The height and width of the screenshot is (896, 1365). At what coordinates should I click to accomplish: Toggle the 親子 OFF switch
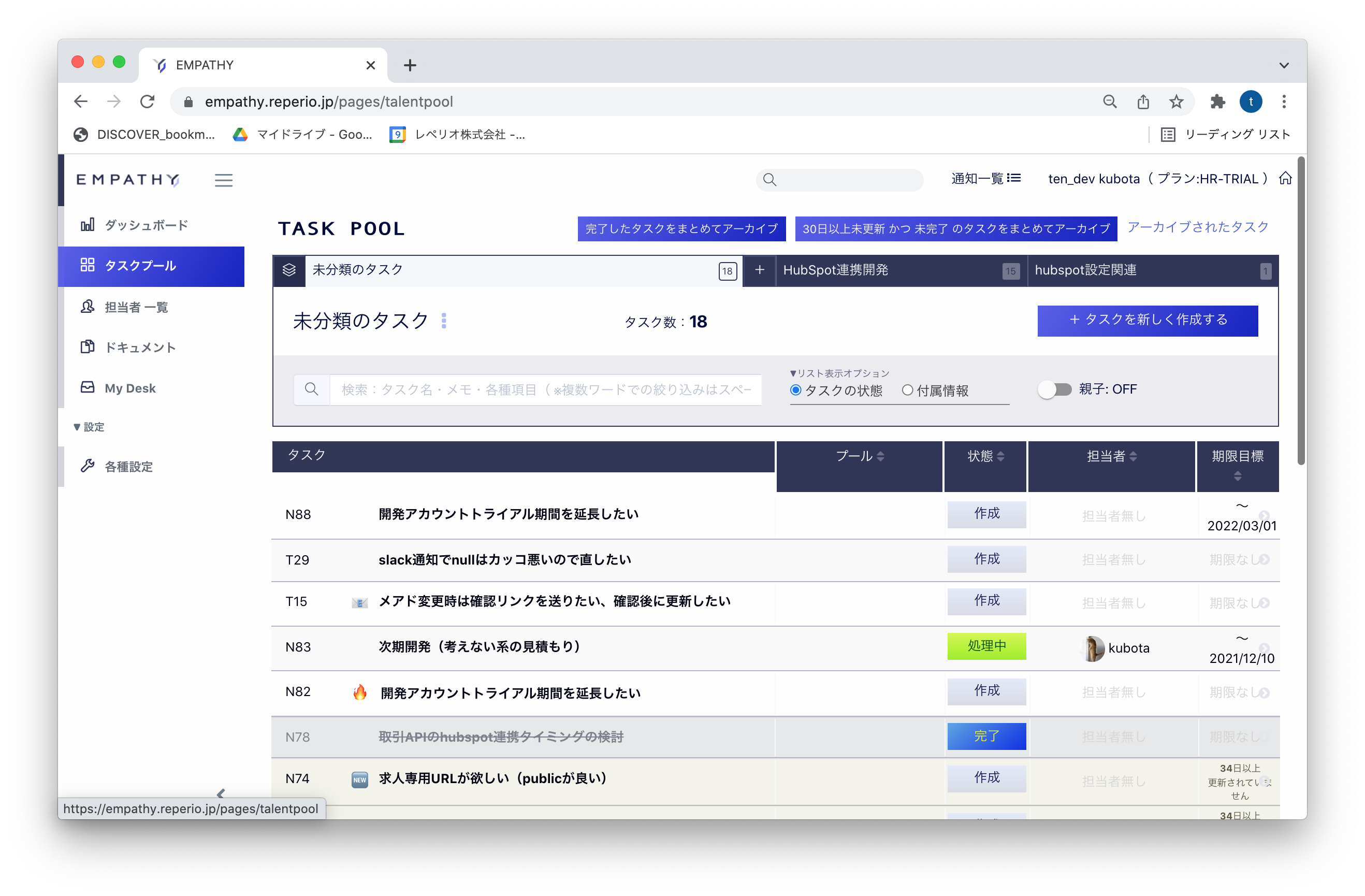pyautogui.click(x=1054, y=389)
